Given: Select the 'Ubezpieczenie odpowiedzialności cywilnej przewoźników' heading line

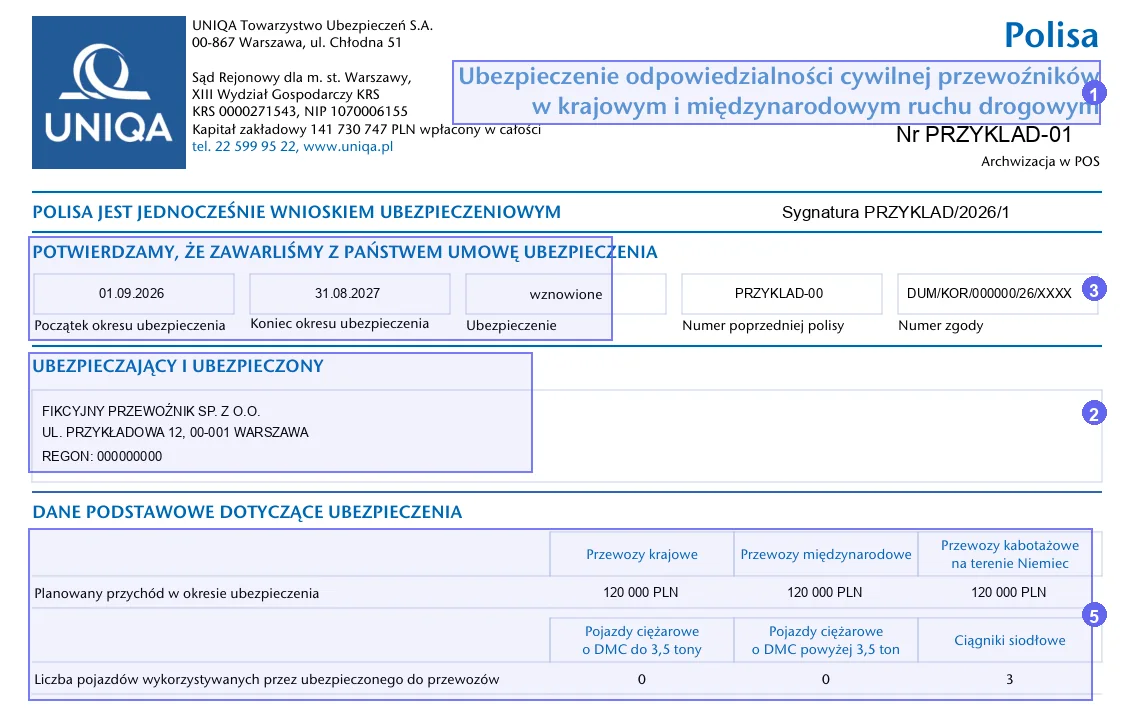Looking at the screenshot, I should (778, 76).
